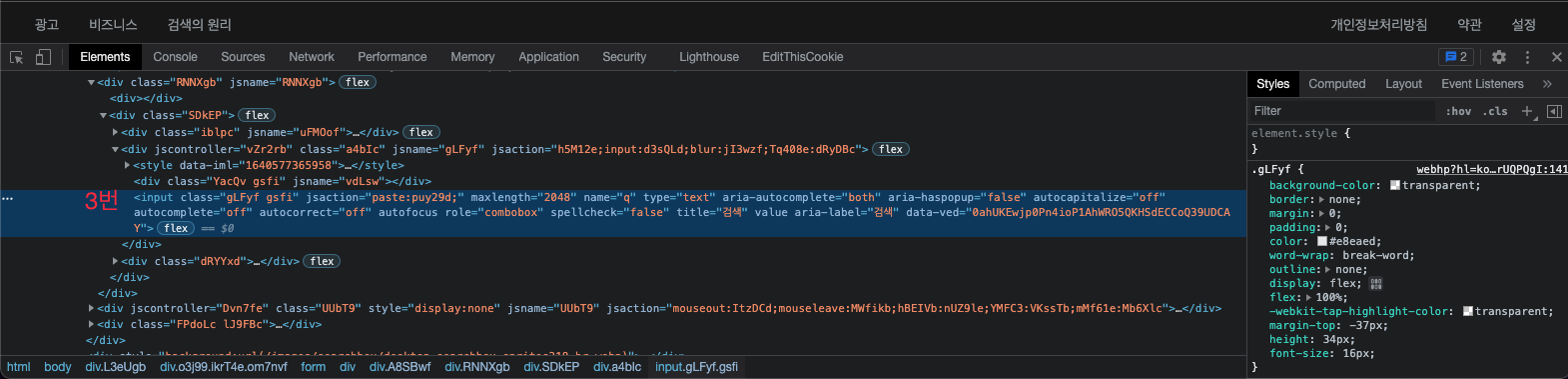The width and height of the screenshot is (1568, 379).
Task: Activate the inspect element picker icon
Action: (17, 57)
